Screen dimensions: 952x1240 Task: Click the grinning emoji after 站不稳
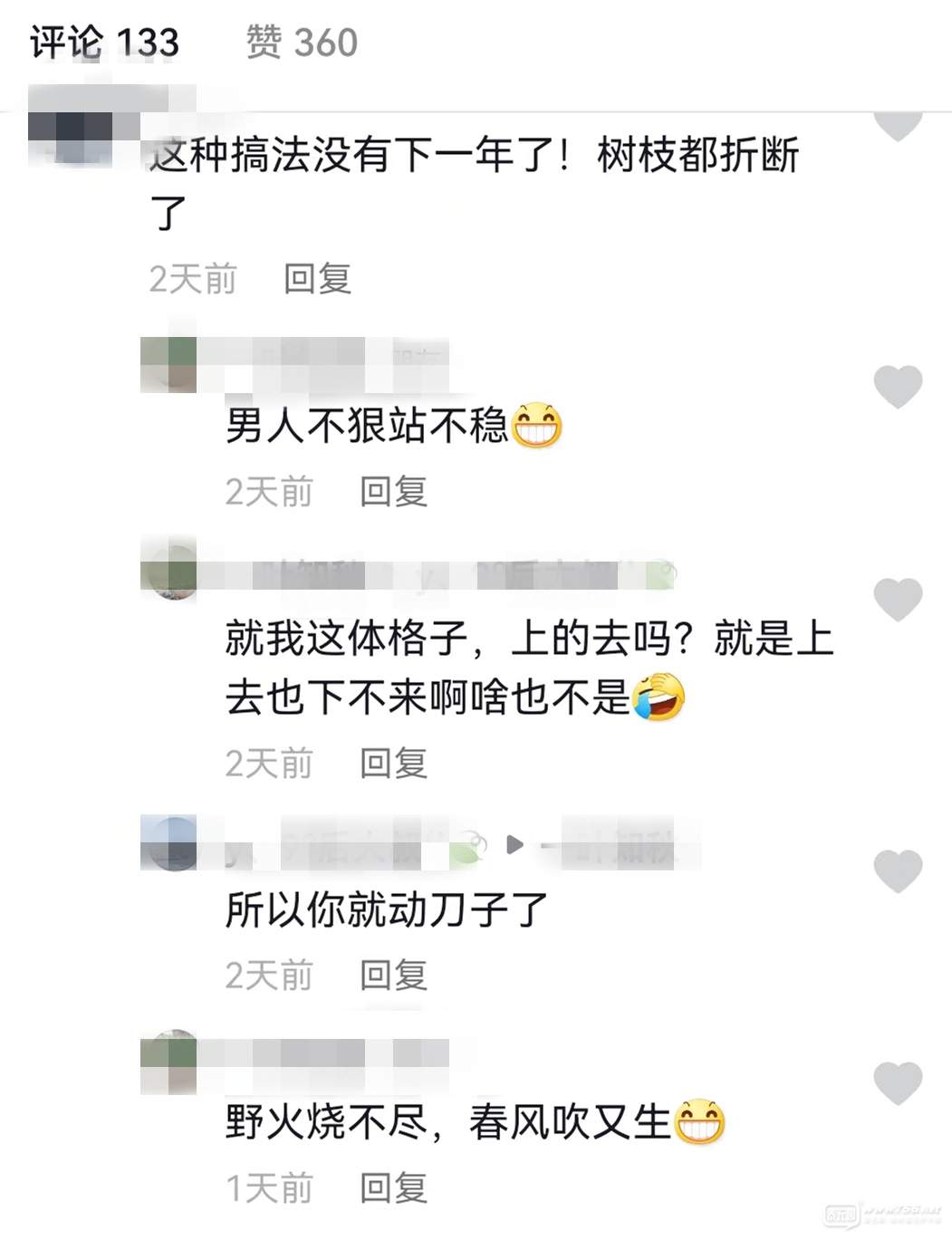coord(537,425)
